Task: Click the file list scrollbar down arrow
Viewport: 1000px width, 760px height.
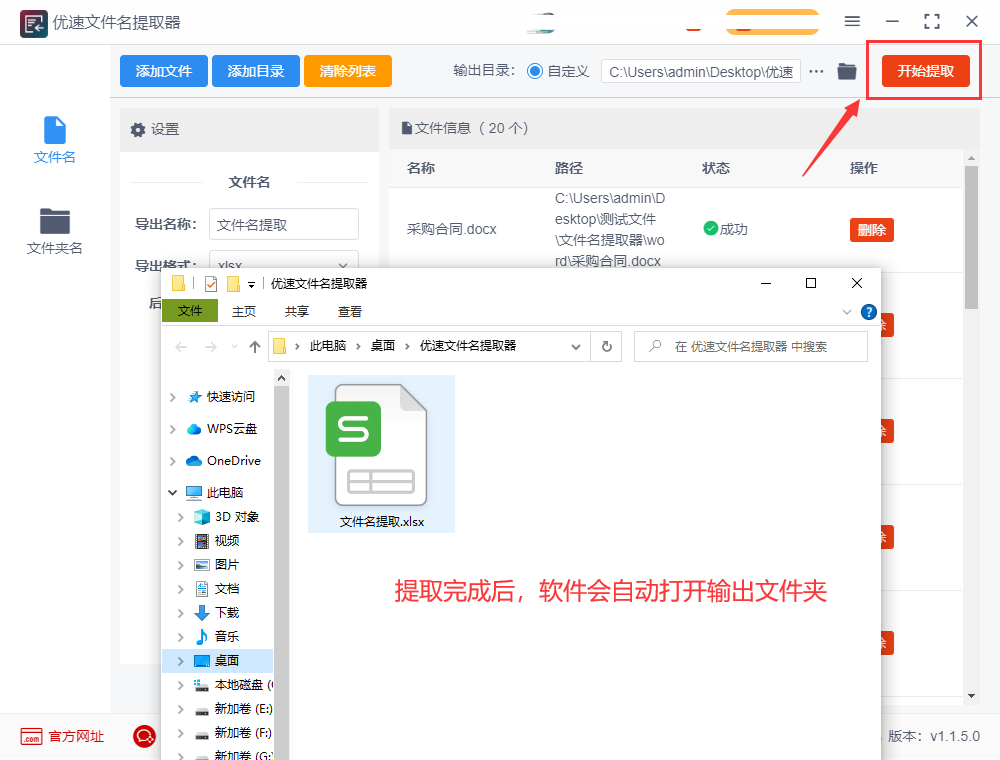Action: pos(971,696)
